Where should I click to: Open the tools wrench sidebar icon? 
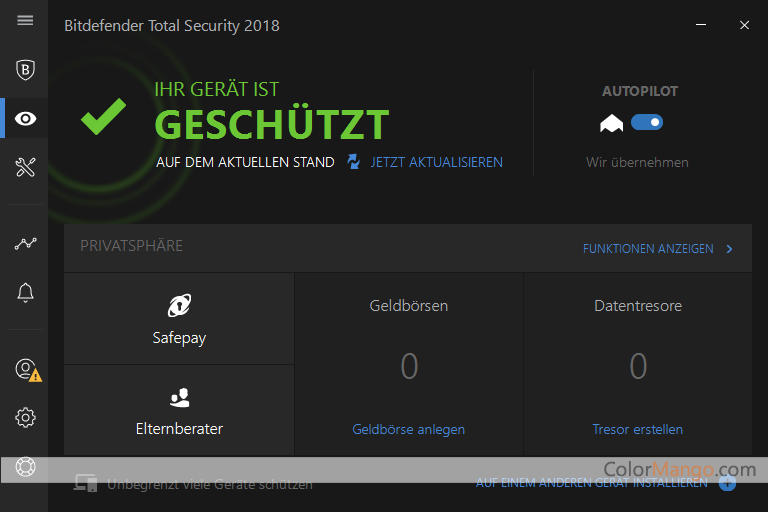25,167
